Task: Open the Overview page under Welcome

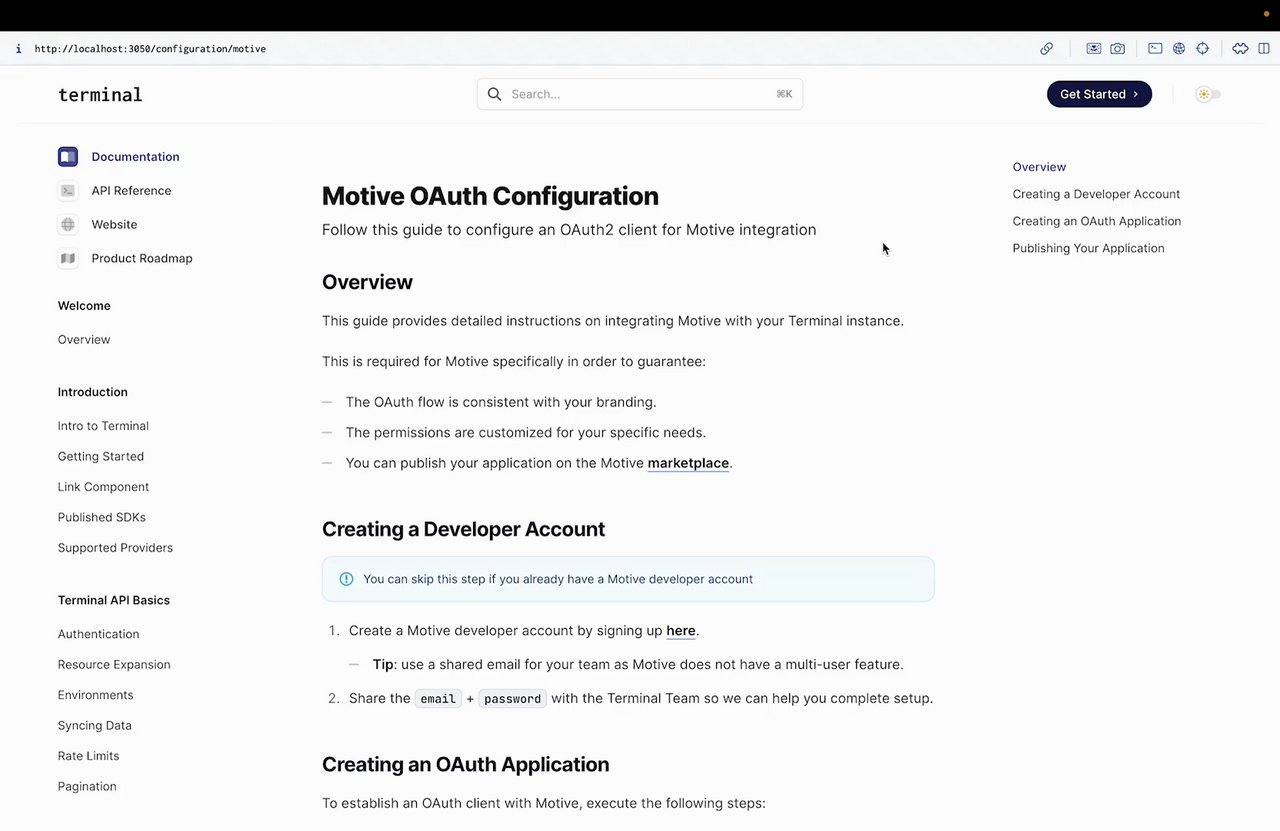Action: pos(84,340)
